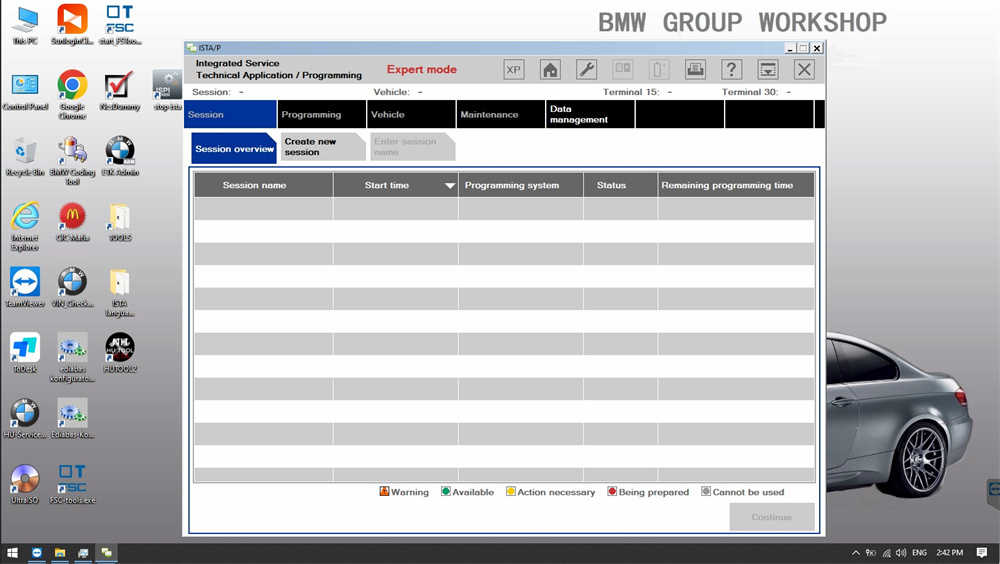Open the Data management tab

coord(590,115)
